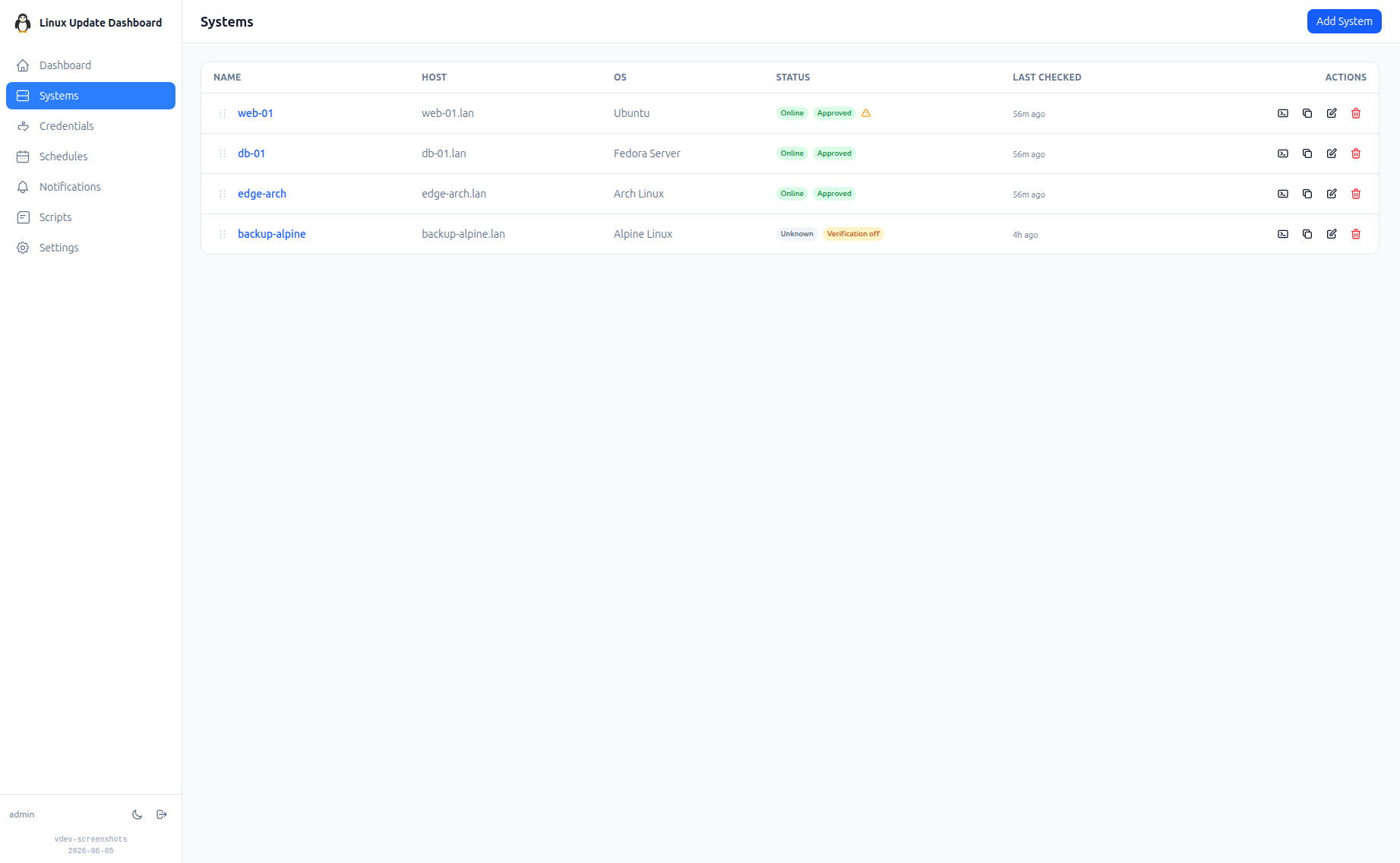Grab the drag handle for db-01

[223, 153]
